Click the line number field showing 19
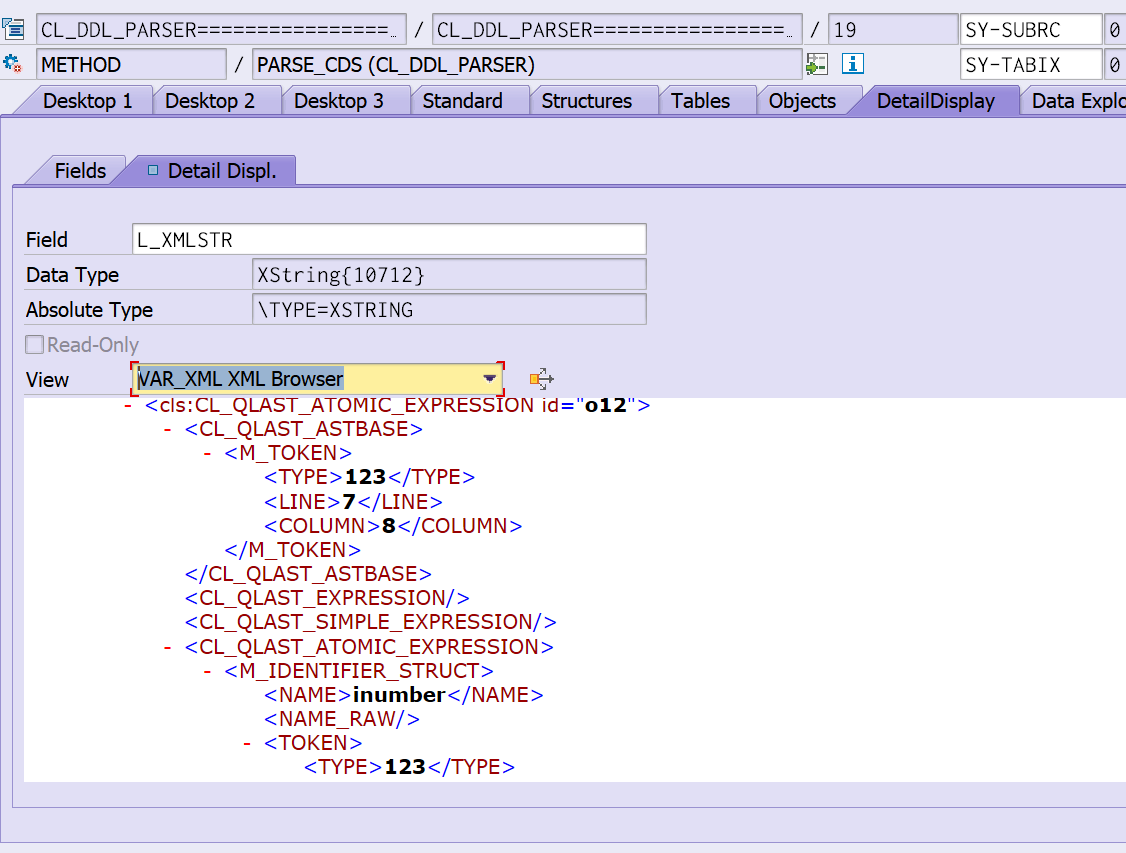The width and height of the screenshot is (1126, 853). pyautogui.click(x=893, y=29)
